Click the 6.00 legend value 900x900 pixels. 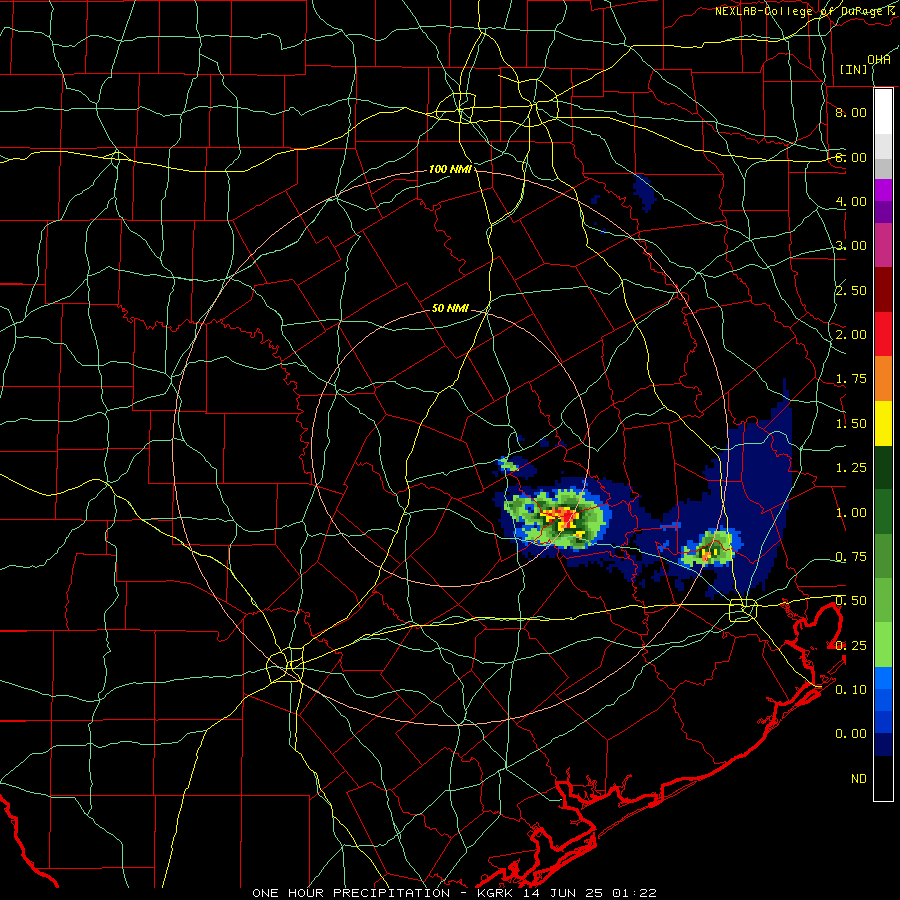tap(851, 157)
